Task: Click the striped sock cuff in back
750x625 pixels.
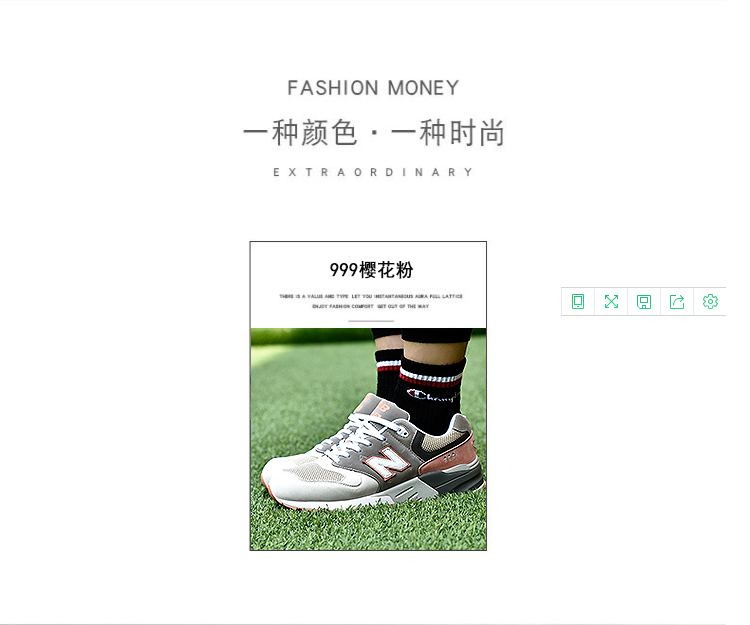Action: click(x=388, y=366)
